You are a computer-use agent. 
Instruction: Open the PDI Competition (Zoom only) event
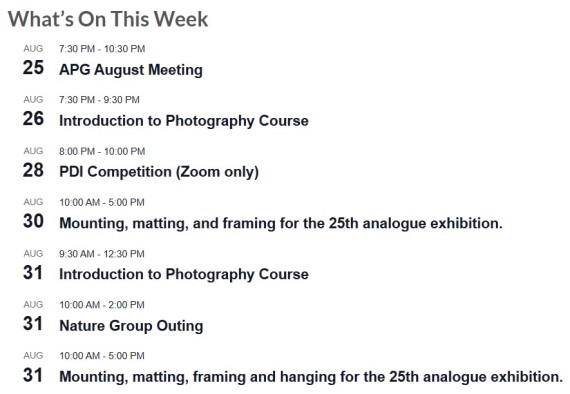(159, 172)
